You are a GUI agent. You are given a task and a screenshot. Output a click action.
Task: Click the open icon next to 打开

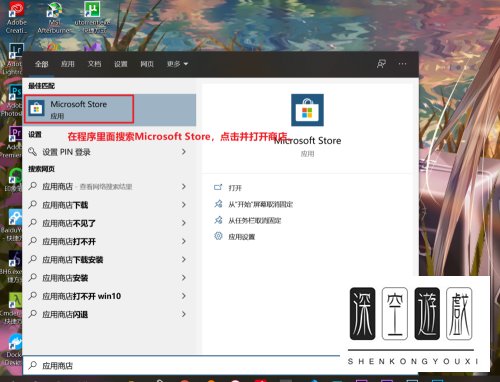click(x=218, y=187)
